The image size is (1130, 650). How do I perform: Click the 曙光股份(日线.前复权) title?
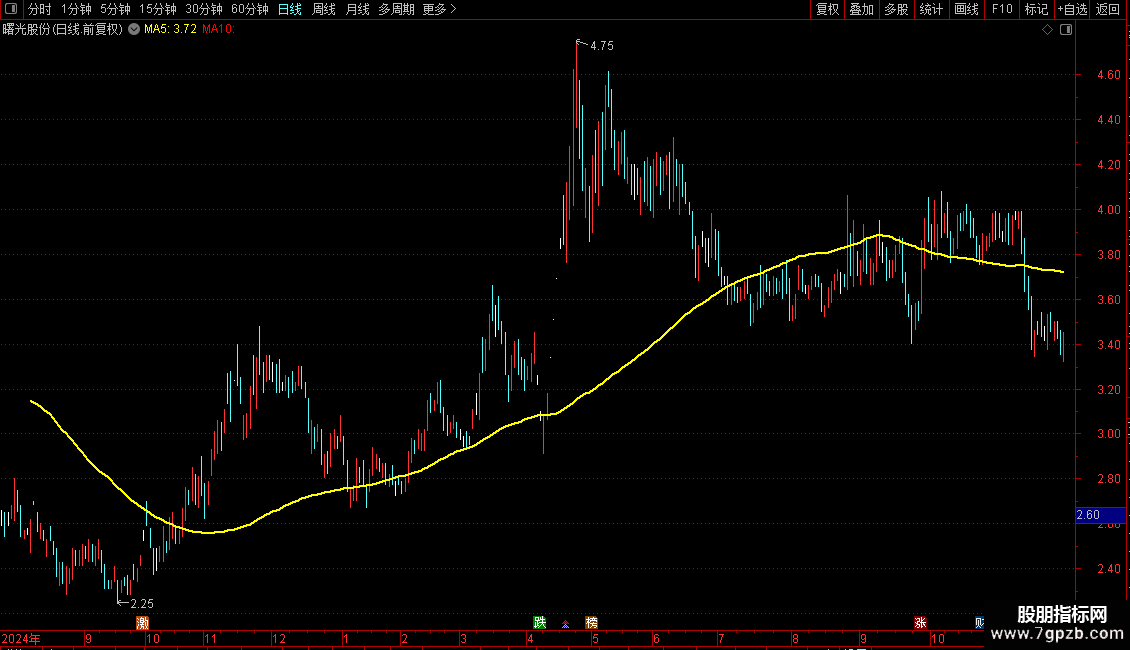63,30
